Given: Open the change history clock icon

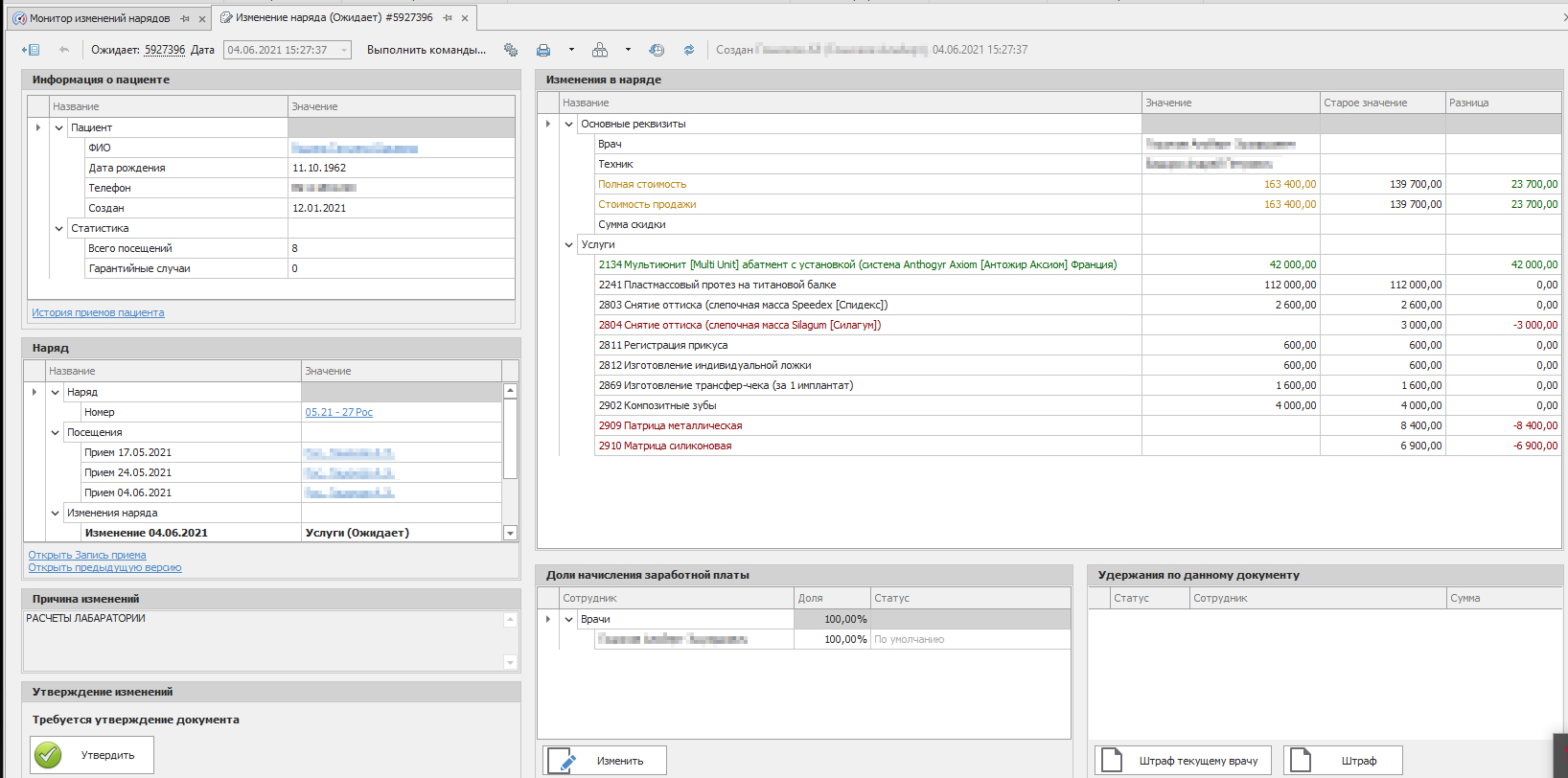Looking at the screenshot, I should click(x=657, y=50).
